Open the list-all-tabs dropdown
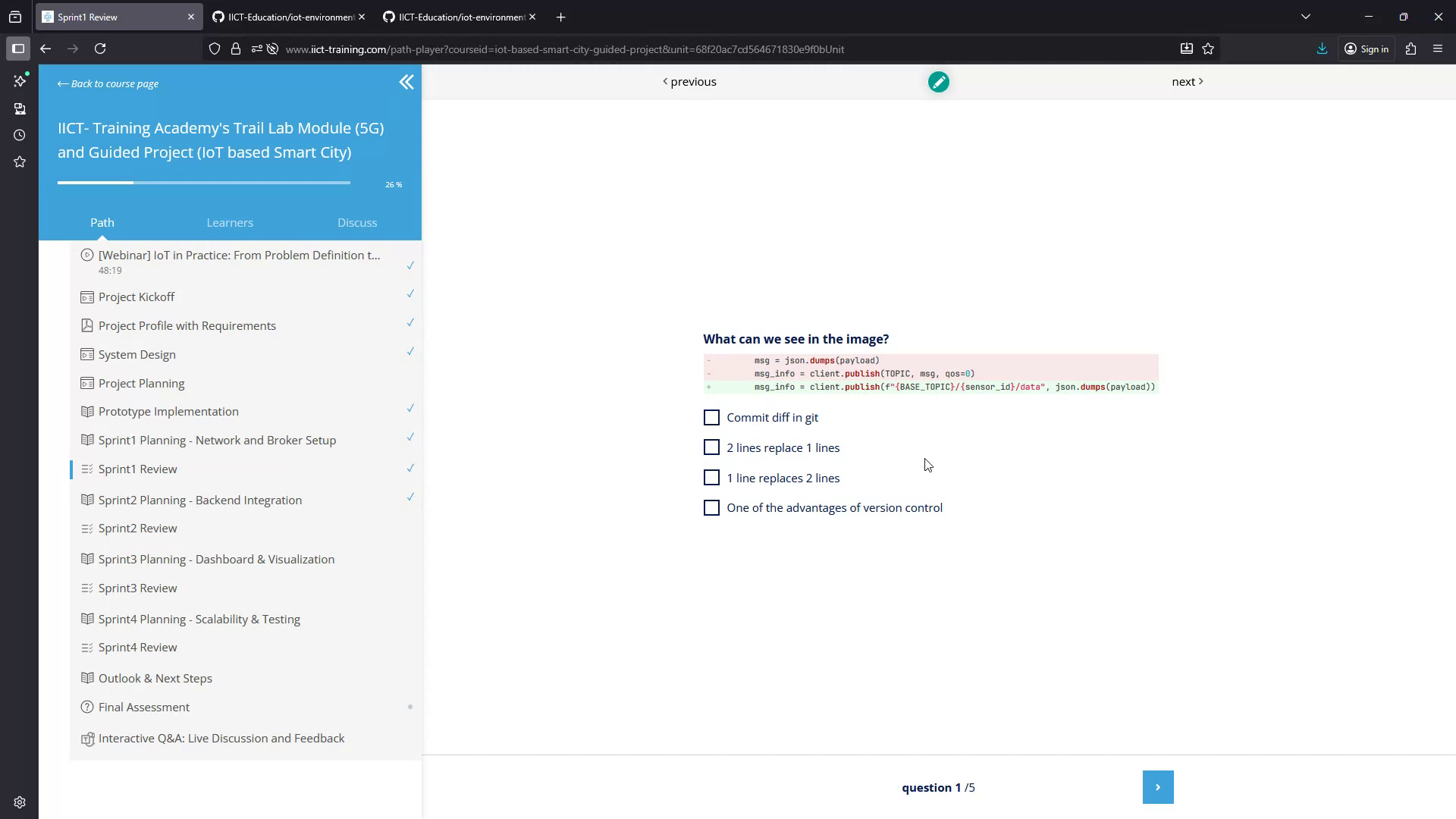 (1306, 16)
